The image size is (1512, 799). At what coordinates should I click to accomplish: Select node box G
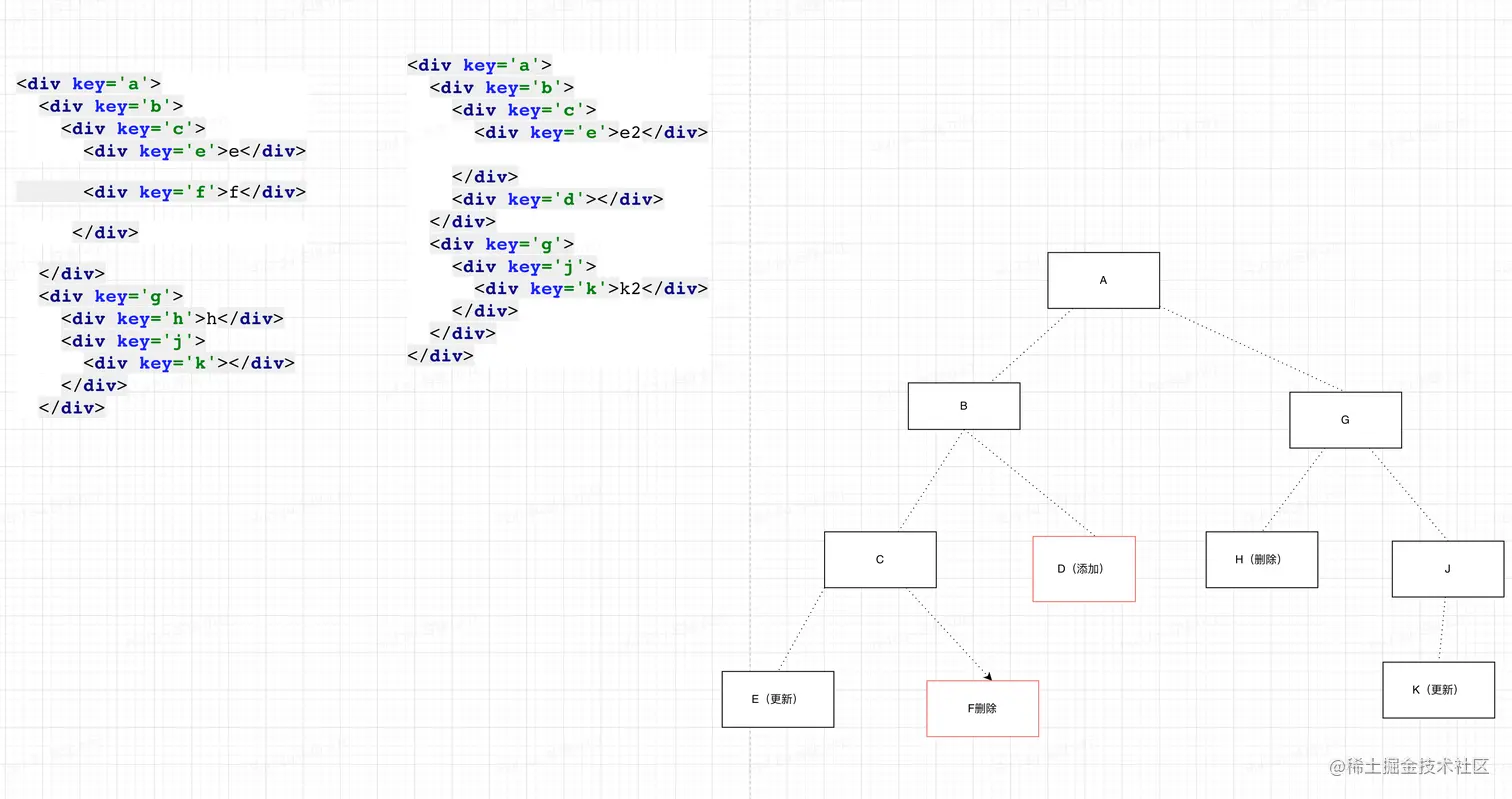pyautogui.click(x=1345, y=420)
